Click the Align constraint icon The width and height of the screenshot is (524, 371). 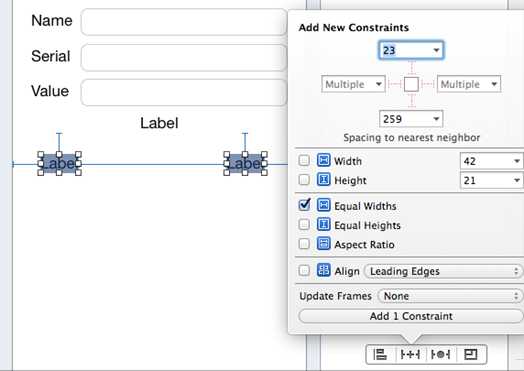pos(323,270)
